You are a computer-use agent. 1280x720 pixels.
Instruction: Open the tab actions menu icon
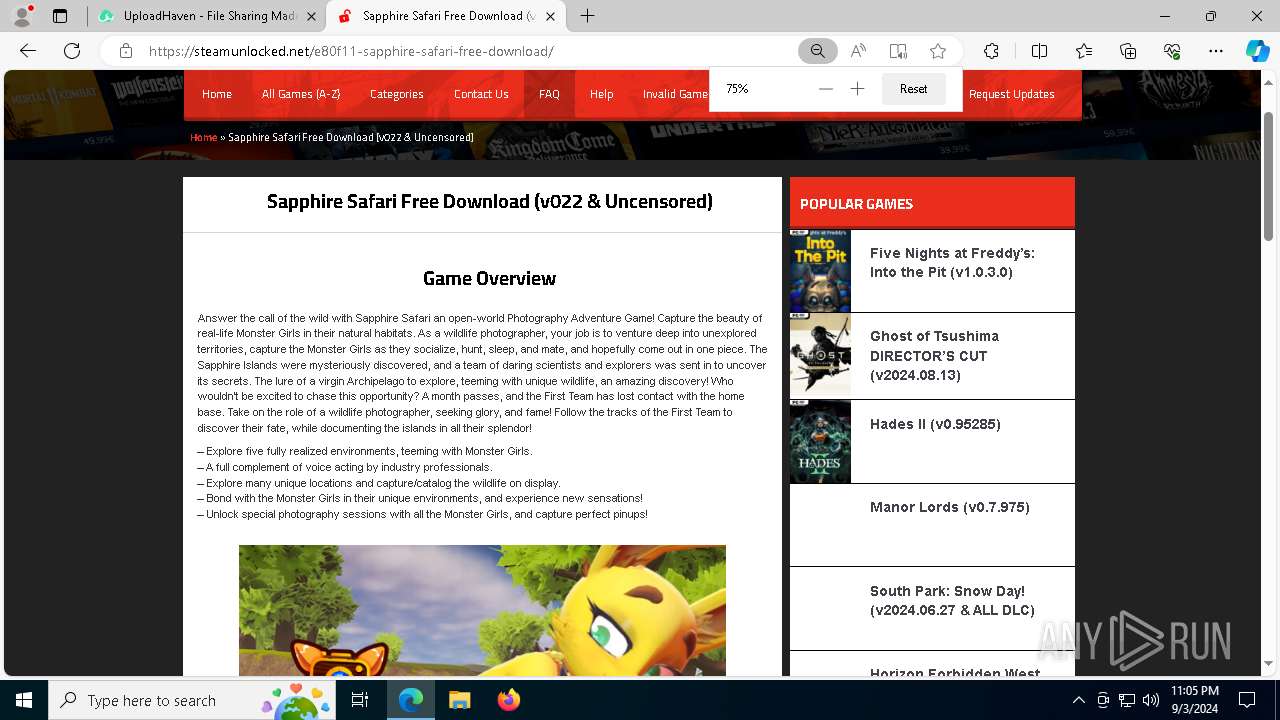(60, 16)
